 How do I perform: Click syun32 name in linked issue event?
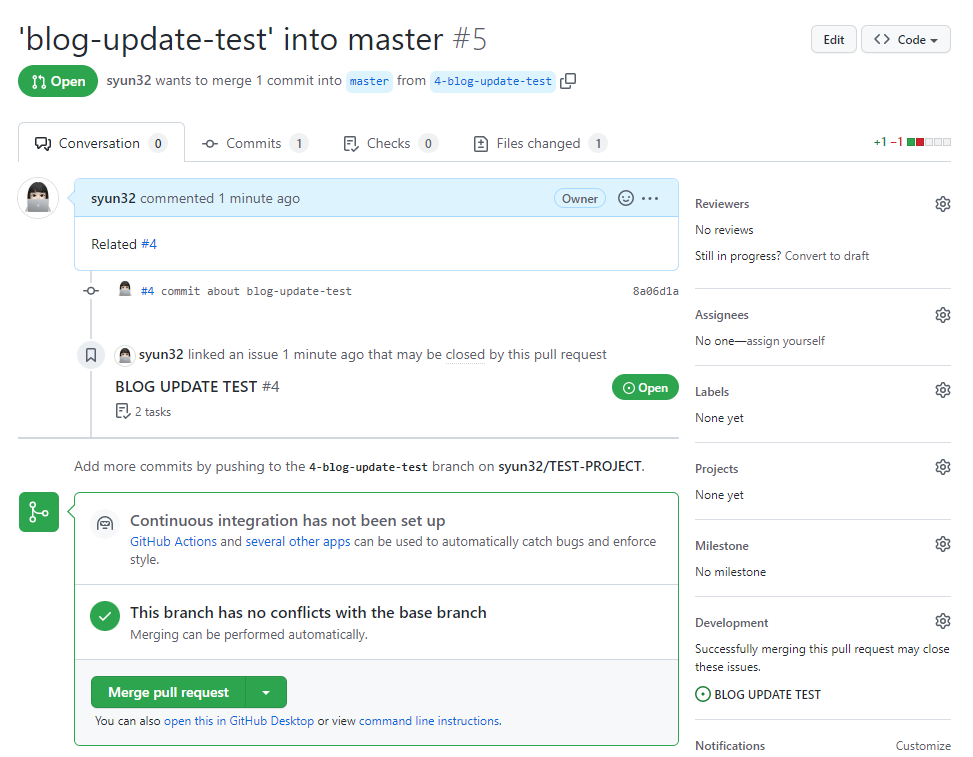(x=161, y=354)
